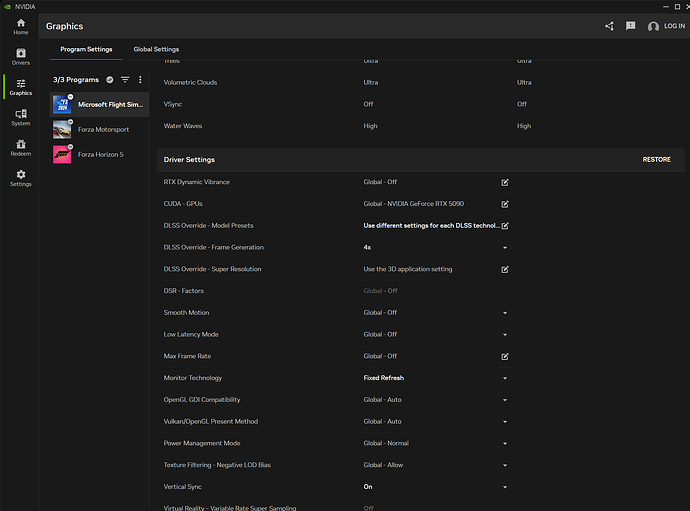Click minus badge on Forza Motorsport
690x511 pixels.
coord(70,122)
